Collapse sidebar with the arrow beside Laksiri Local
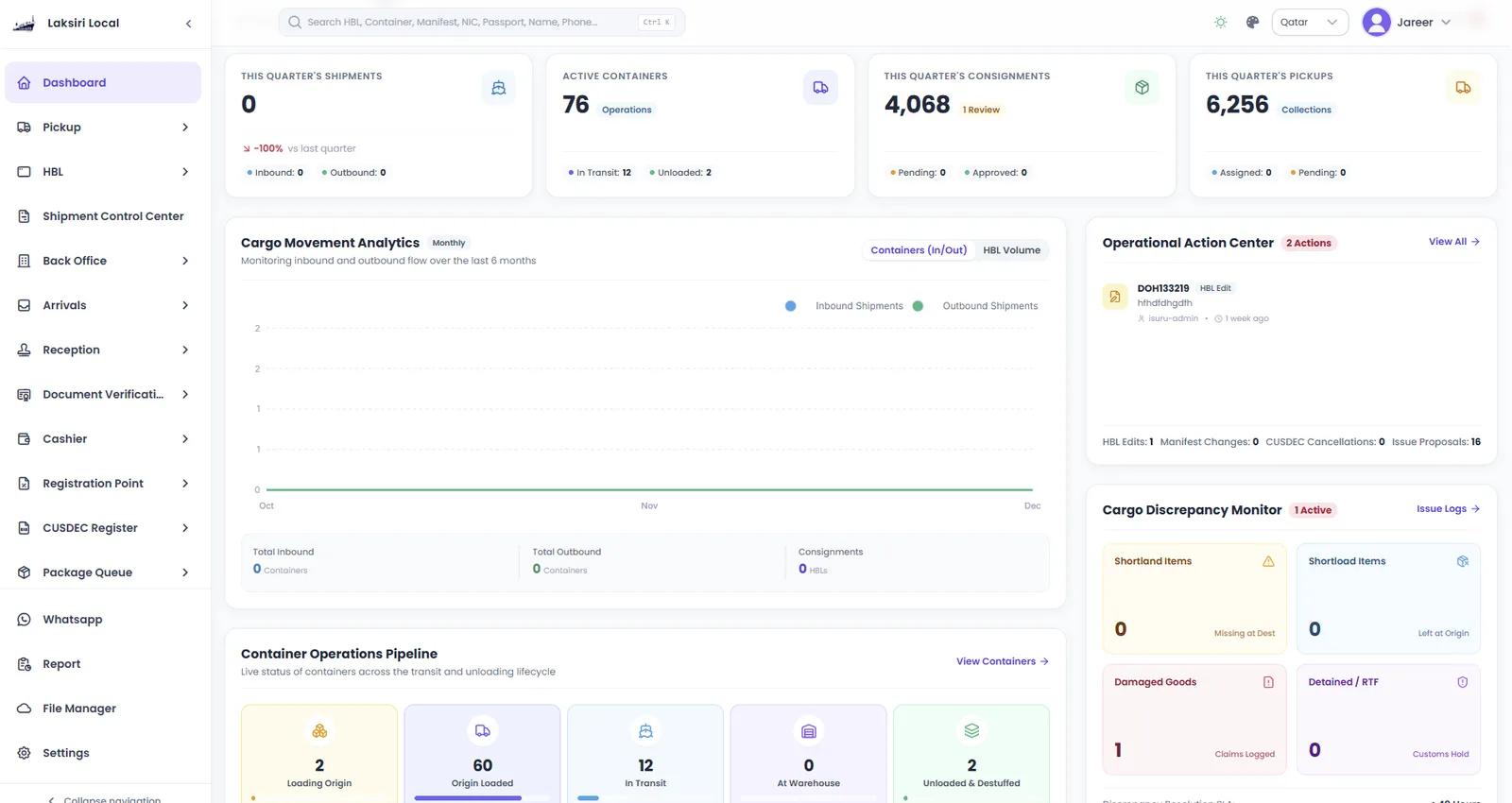 (x=188, y=24)
